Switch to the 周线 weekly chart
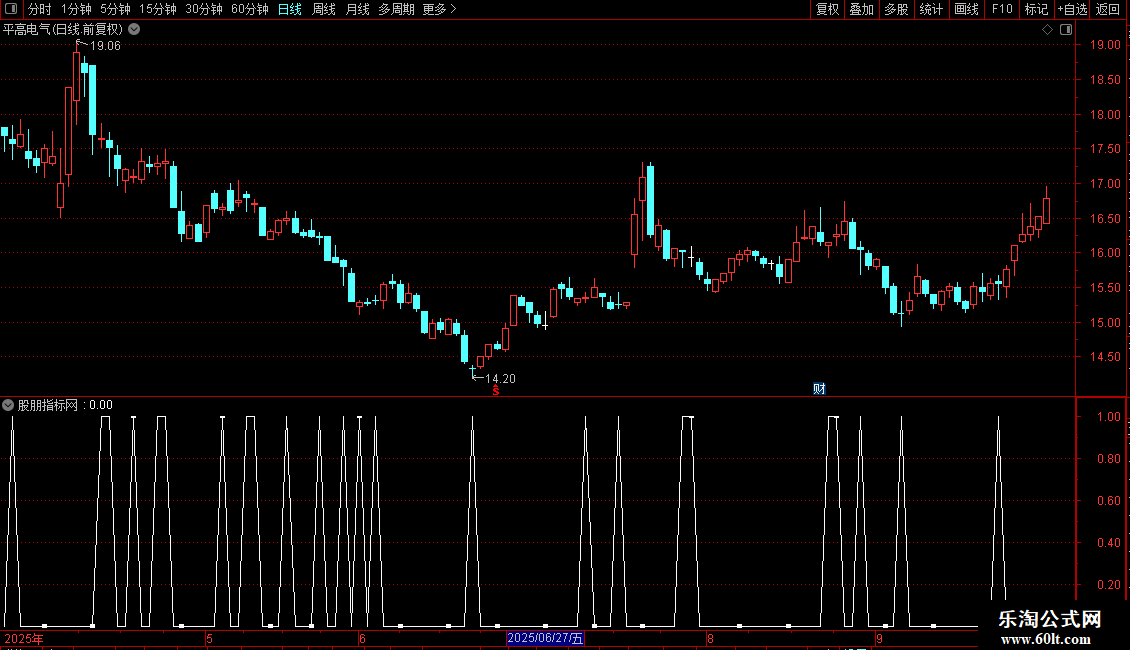This screenshot has height=650, width=1130. (x=324, y=9)
